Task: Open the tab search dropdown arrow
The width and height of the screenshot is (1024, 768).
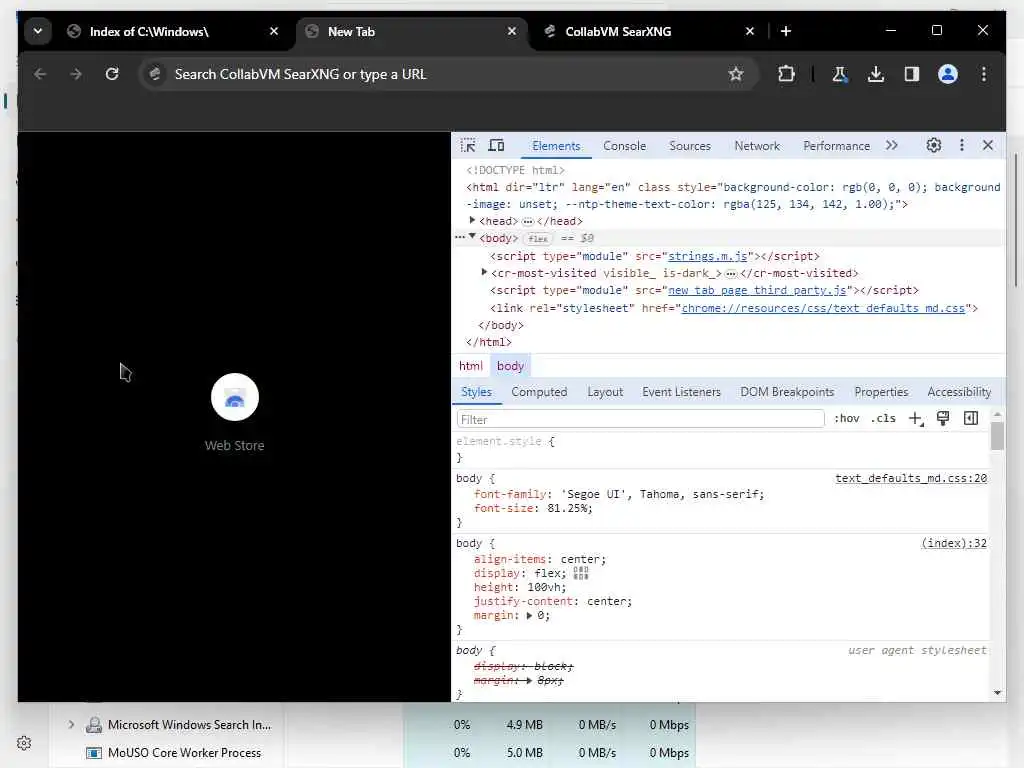Action: pyautogui.click(x=38, y=31)
